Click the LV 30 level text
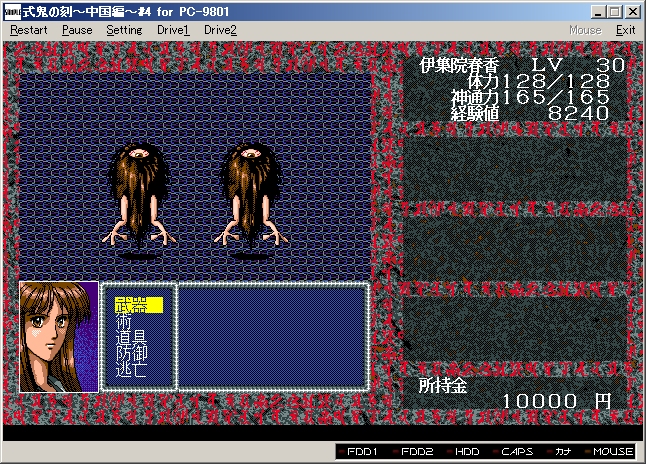 [x=578, y=65]
